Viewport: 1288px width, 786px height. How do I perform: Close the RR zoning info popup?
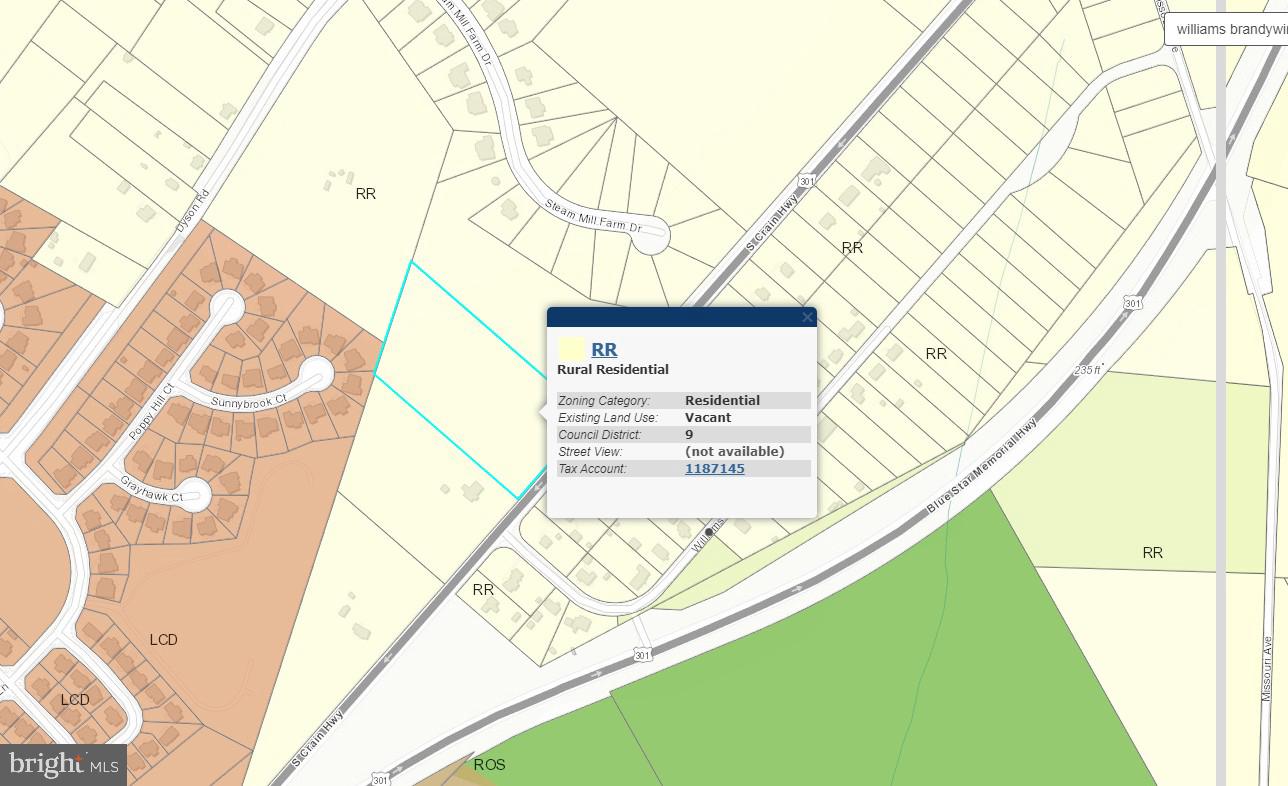tap(807, 318)
